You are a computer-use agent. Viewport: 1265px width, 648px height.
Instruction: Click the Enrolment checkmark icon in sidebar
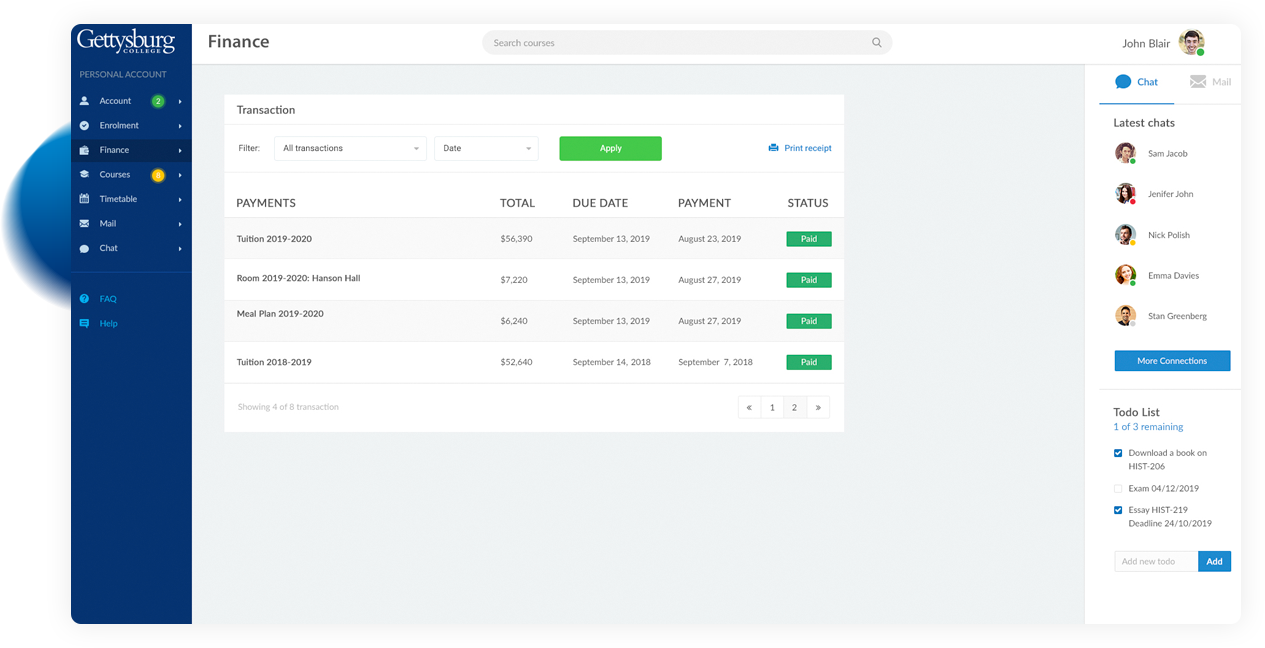(85, 125)
